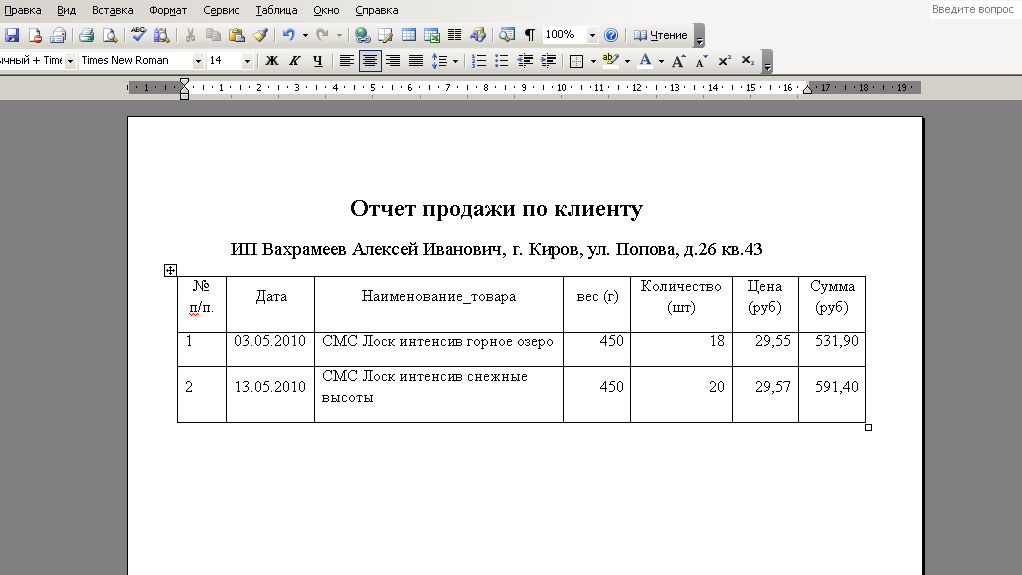
Task: Toggle italic К formatting
Action: coord(295,61)
